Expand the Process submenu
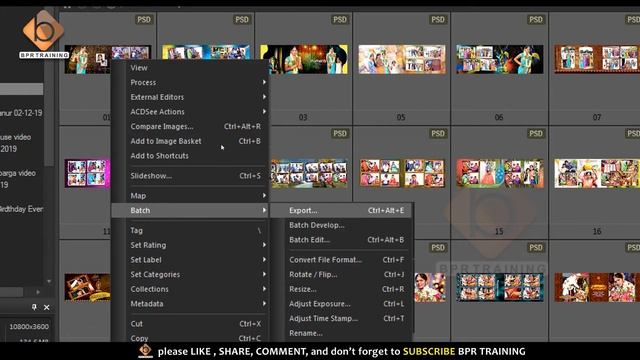The height and width of the screenshot is (360, 640). coord(190,82)
